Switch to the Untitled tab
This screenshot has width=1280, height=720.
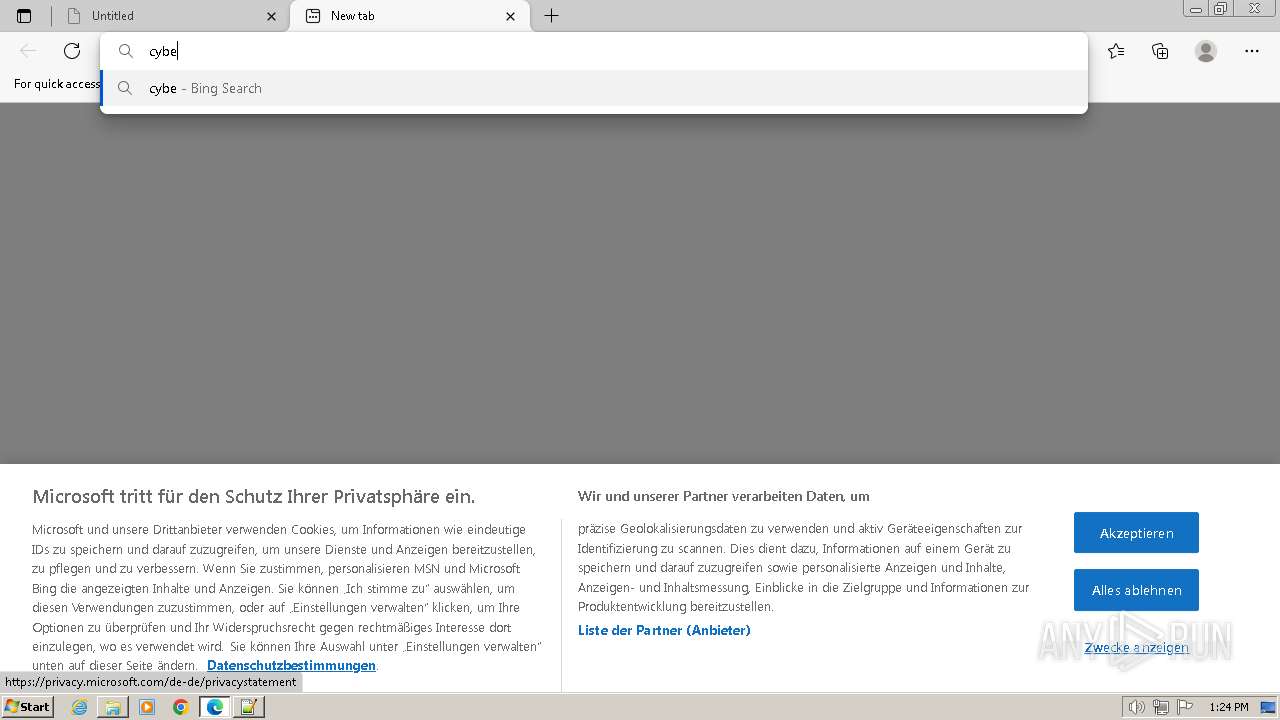pos(170,16)
